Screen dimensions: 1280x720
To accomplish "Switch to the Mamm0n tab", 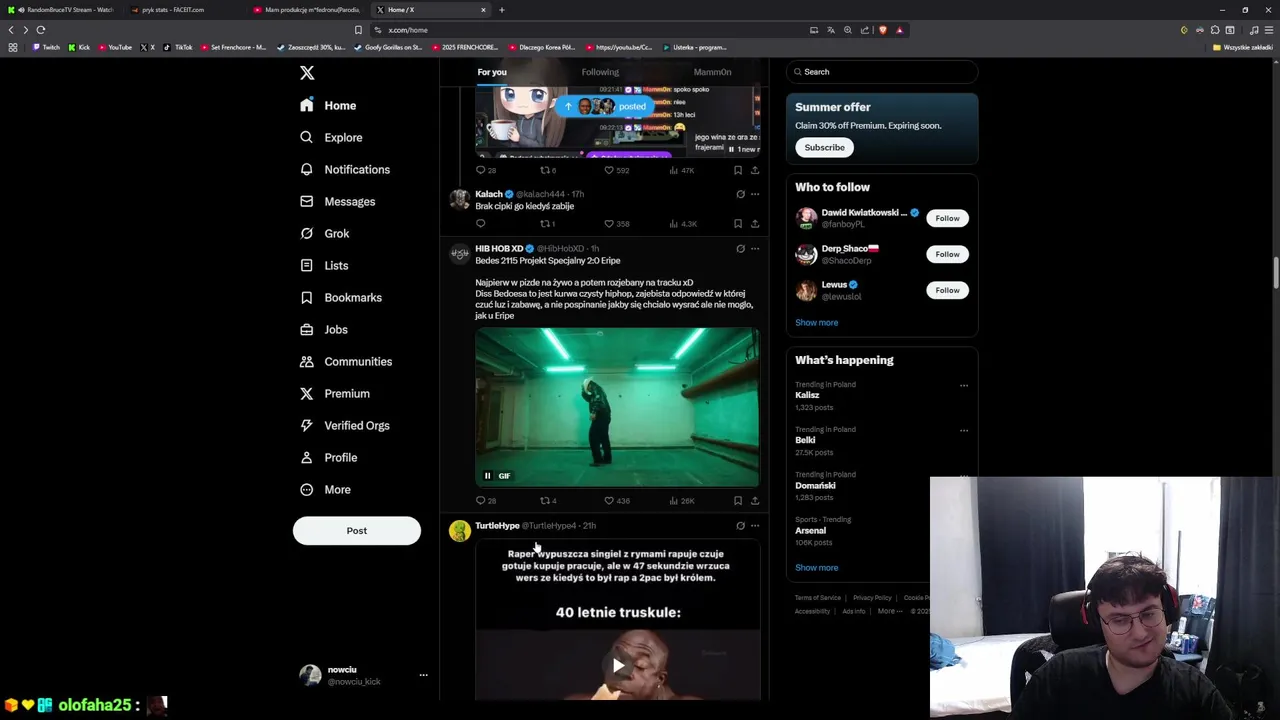I will coord(712,72).
